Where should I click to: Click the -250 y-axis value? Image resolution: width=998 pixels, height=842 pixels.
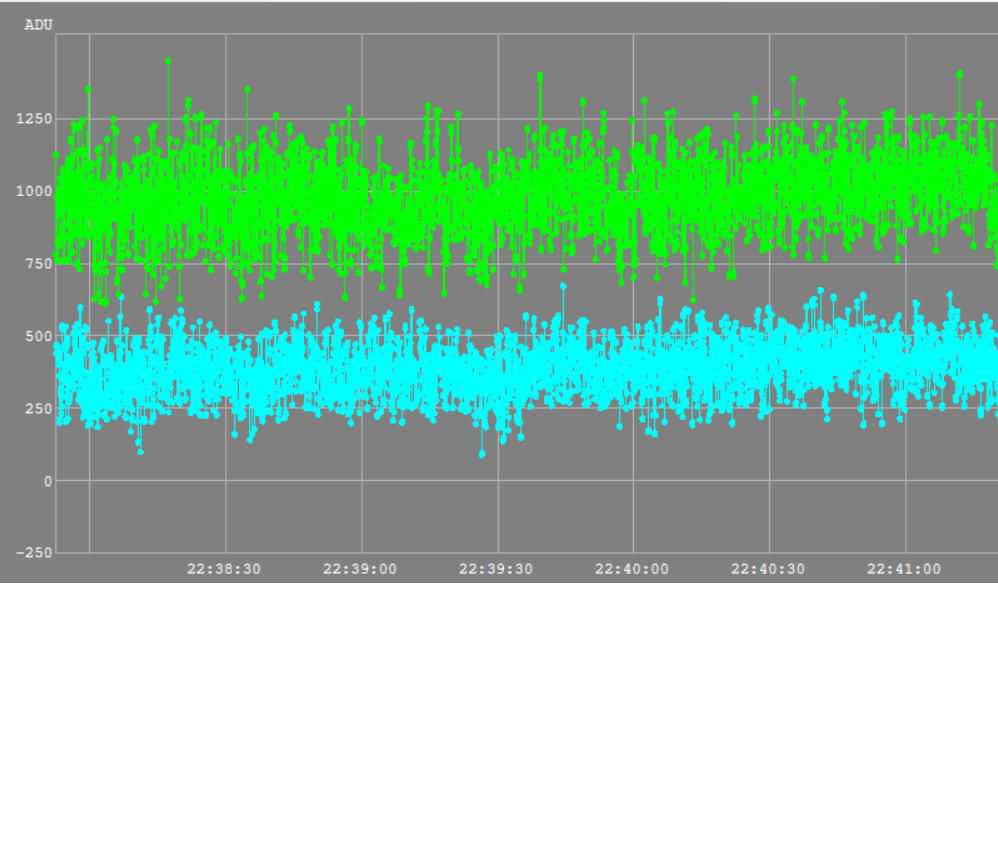(x=34, y=553)
